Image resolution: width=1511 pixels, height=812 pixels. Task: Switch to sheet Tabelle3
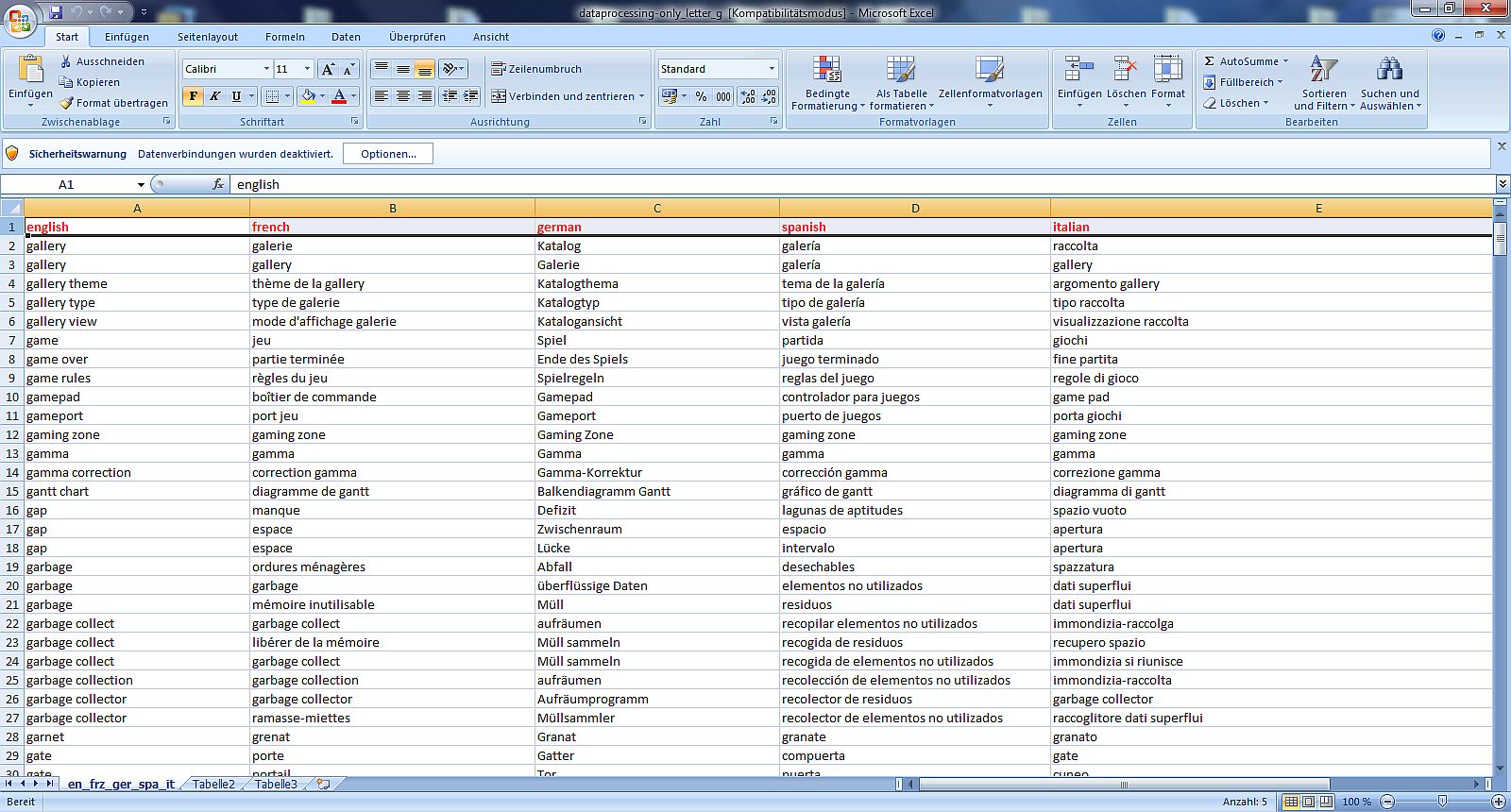point(276,784)
